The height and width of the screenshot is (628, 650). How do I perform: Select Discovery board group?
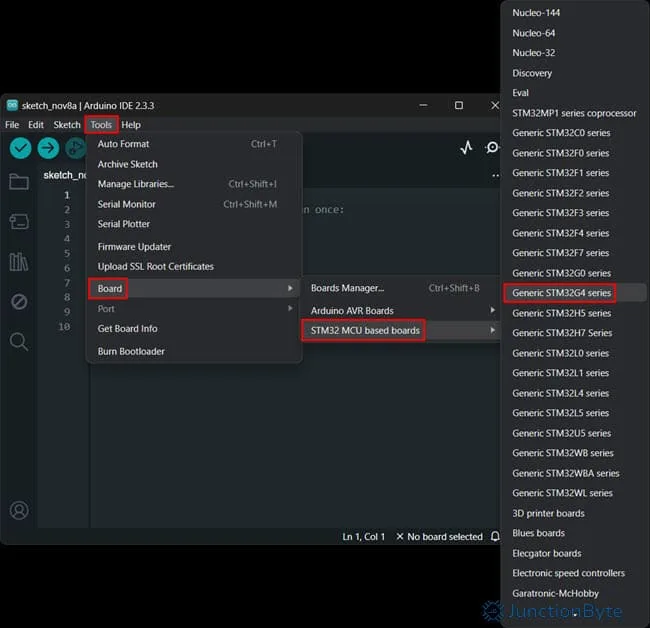tap(575, 73)
